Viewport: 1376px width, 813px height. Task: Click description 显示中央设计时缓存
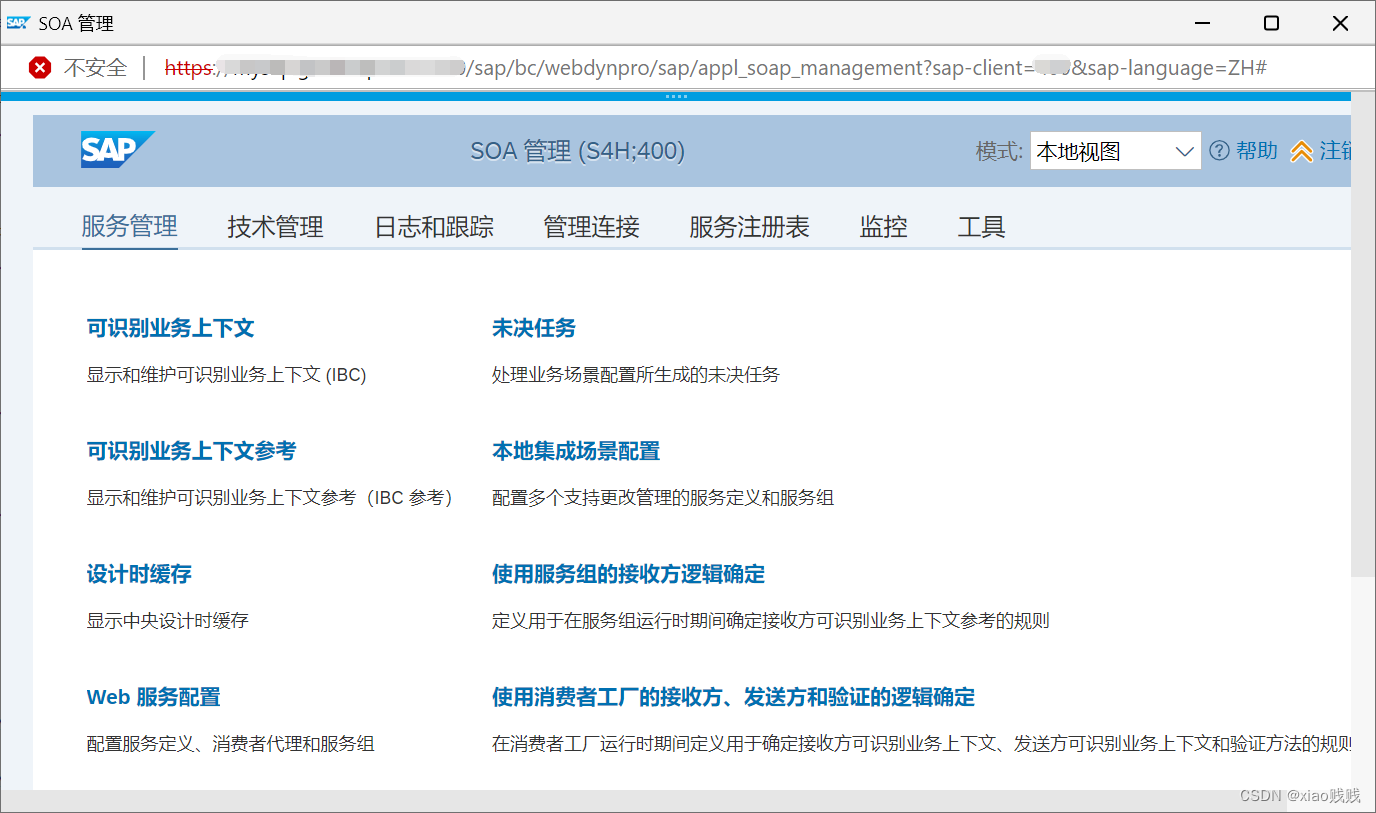pyautogui.click(x=168, y=621)
